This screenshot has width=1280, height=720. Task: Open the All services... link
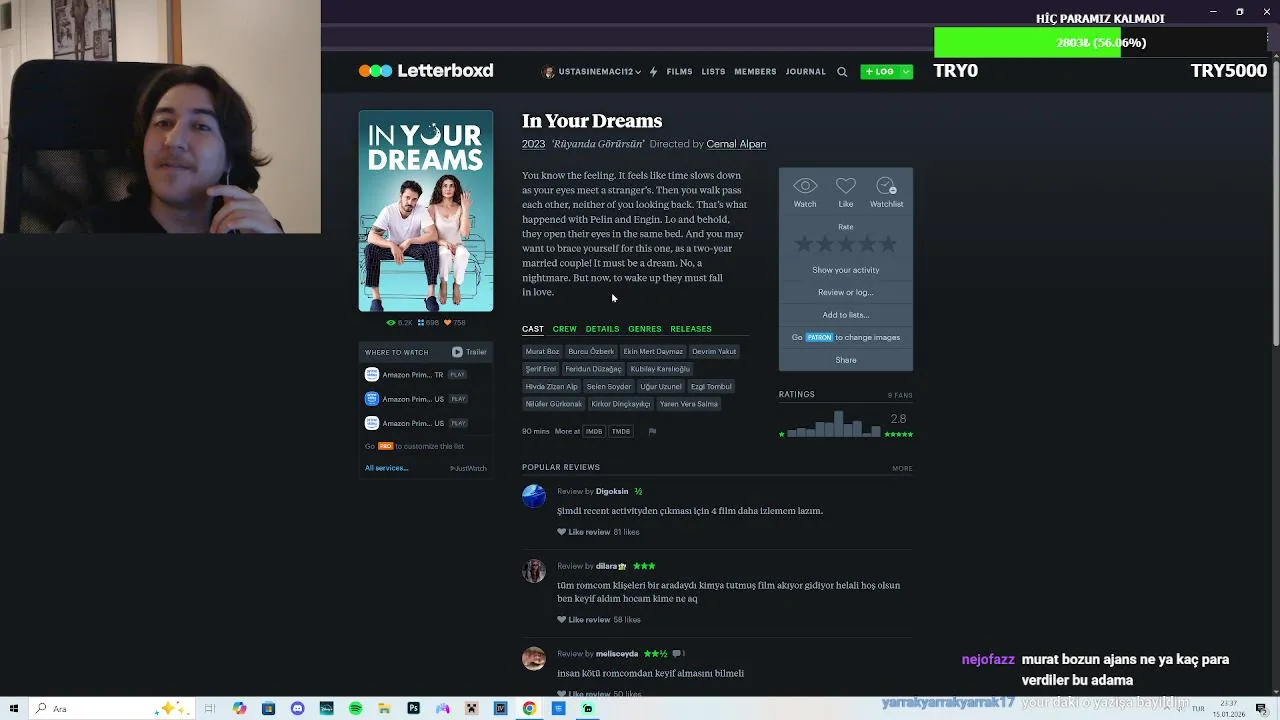tap(386, 468)
